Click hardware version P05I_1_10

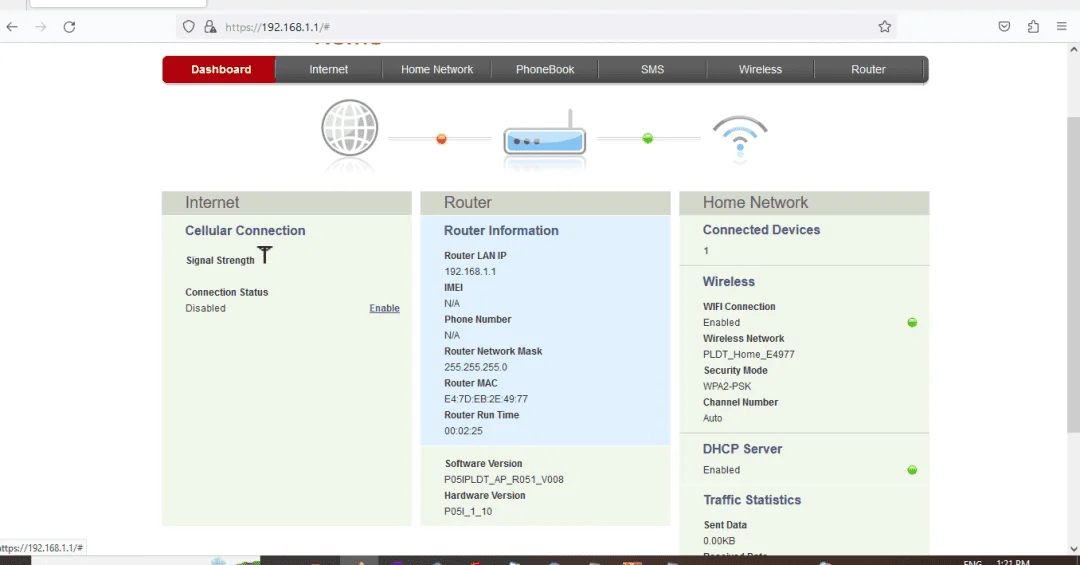[x=468, y=511]
